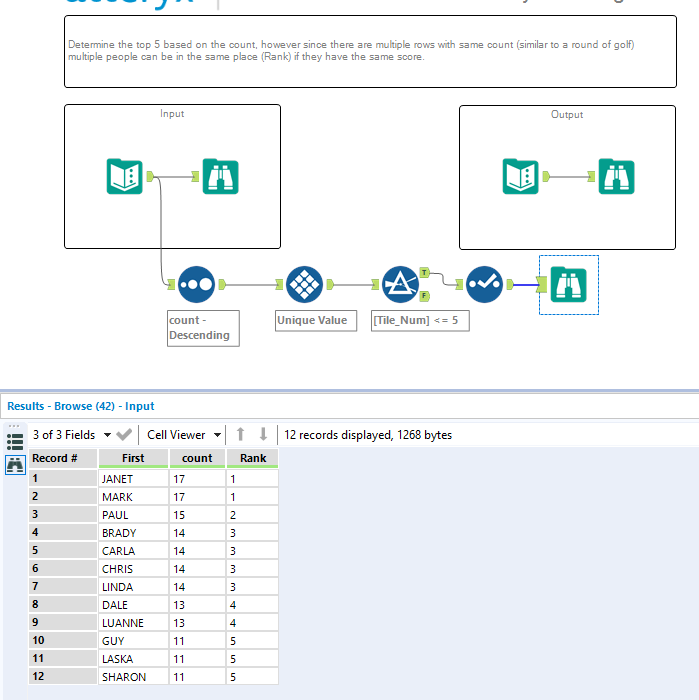Click the BRADY cell
This screenshot has height=700, width=699.
click(133, 533)
